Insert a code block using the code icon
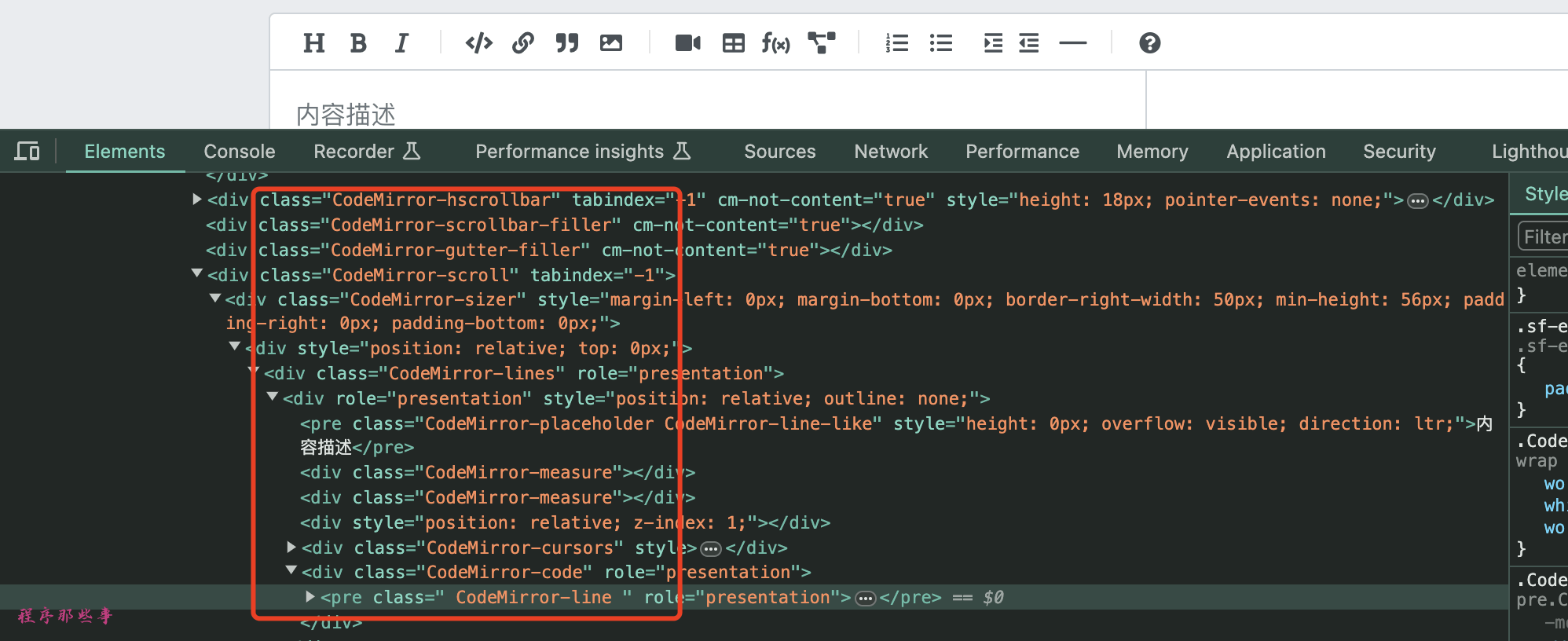1568x641 pixels. coord(478,43)
